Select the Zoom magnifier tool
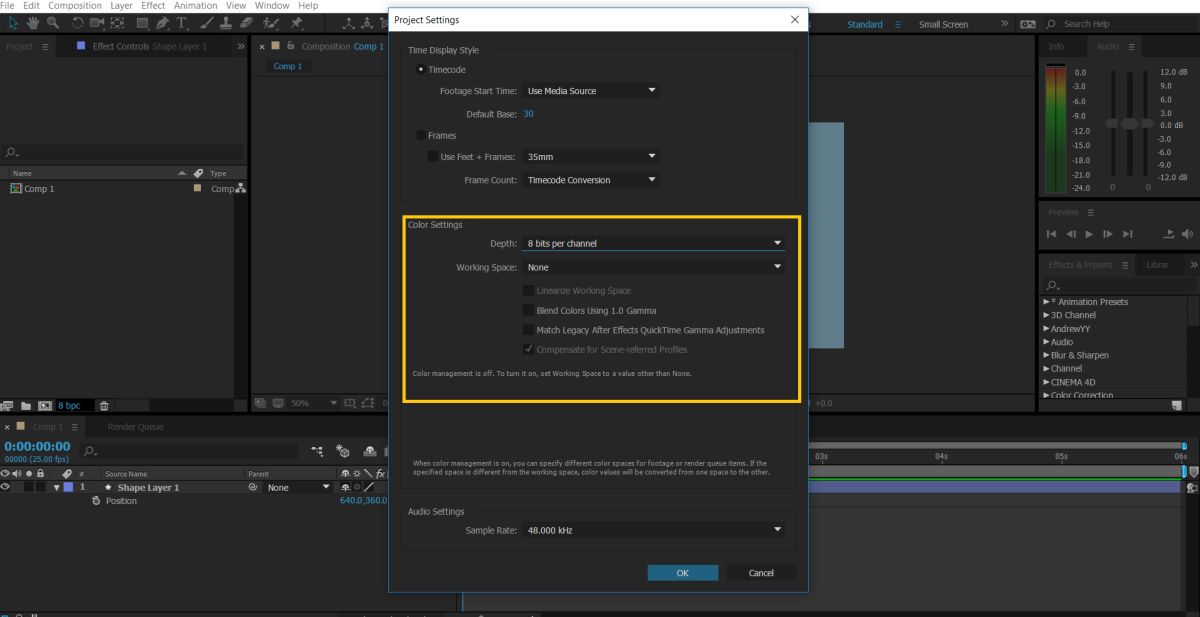Screen dimensions: 1200x617 tap(52, 23)
